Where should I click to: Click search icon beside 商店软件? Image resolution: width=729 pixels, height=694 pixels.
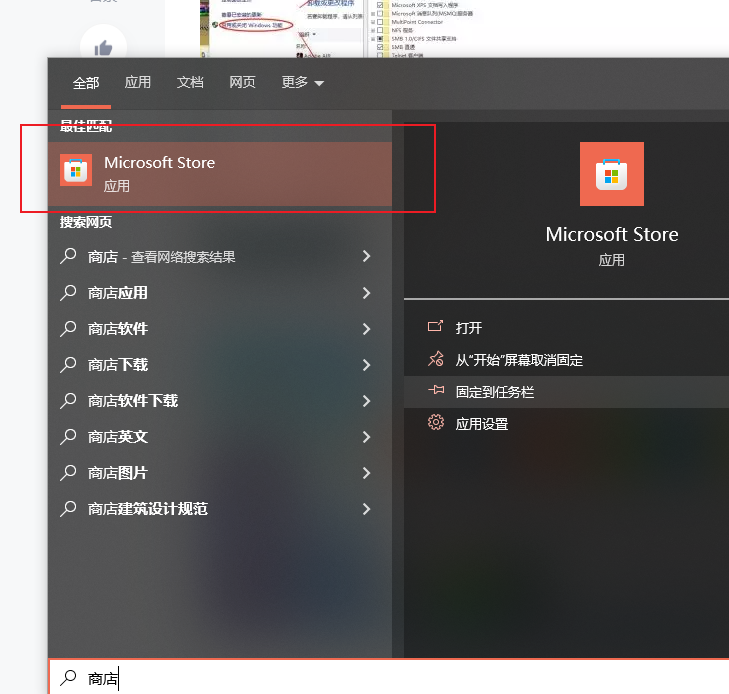[68, 329]
